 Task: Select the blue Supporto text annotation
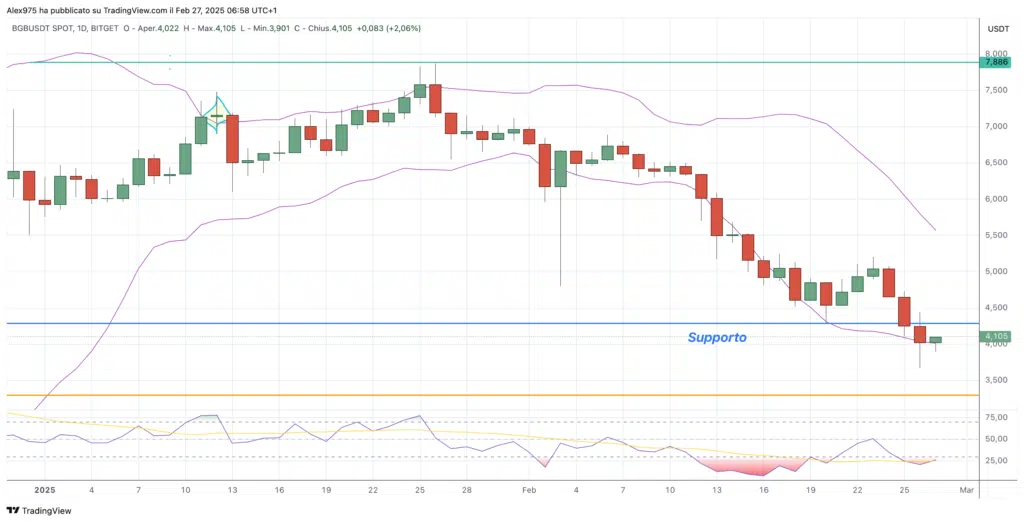click(x=716, y=338)
